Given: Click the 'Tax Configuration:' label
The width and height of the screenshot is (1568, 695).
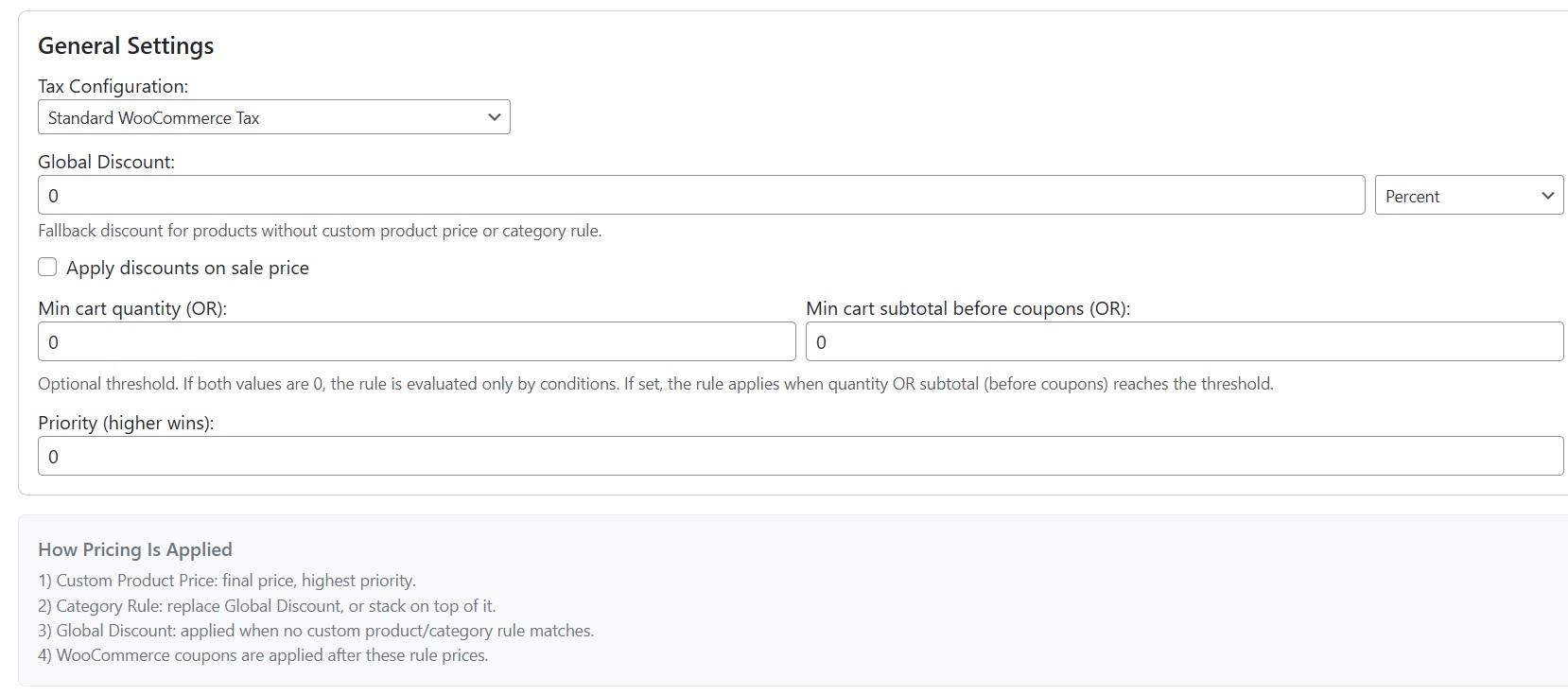Looking at the screenshot, I should [x=113, y=86].
